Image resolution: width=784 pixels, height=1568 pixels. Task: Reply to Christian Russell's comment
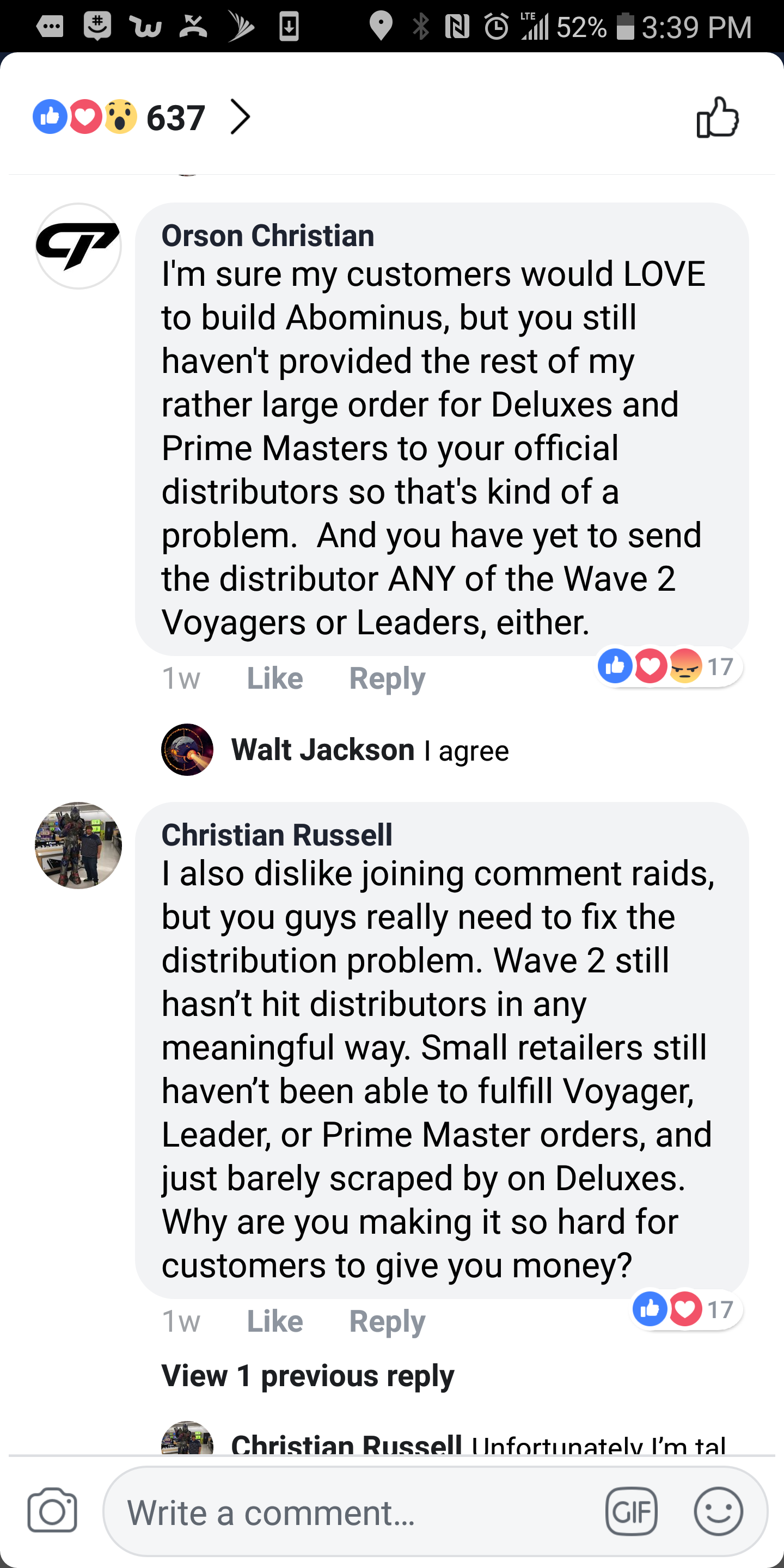point(387,1321)
